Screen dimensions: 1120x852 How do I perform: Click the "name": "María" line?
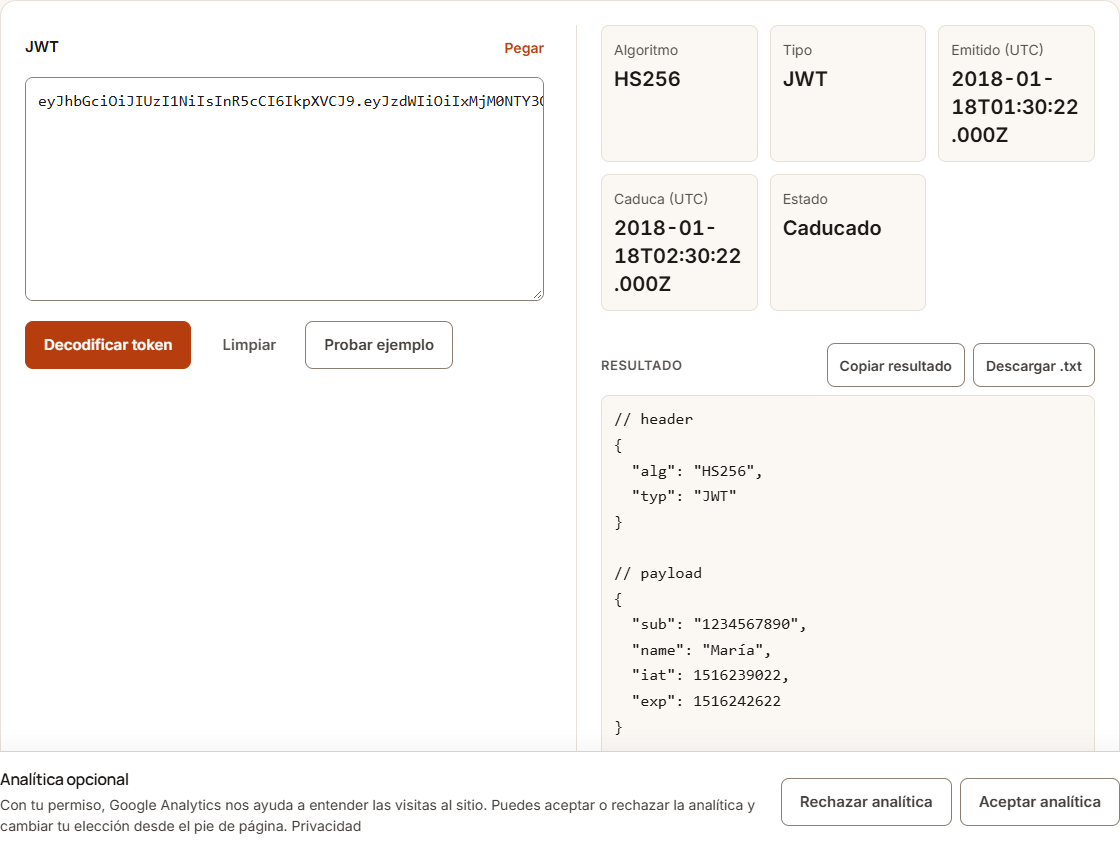click(701, 651)
